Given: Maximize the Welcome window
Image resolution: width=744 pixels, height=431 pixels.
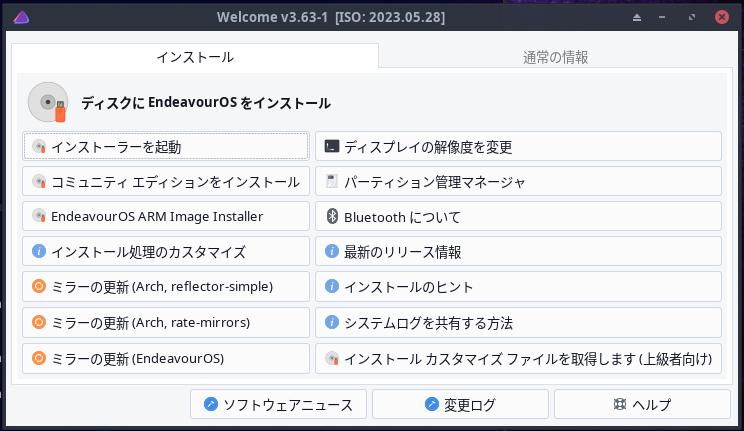Looking at the screenshot, I should (691, 18).
